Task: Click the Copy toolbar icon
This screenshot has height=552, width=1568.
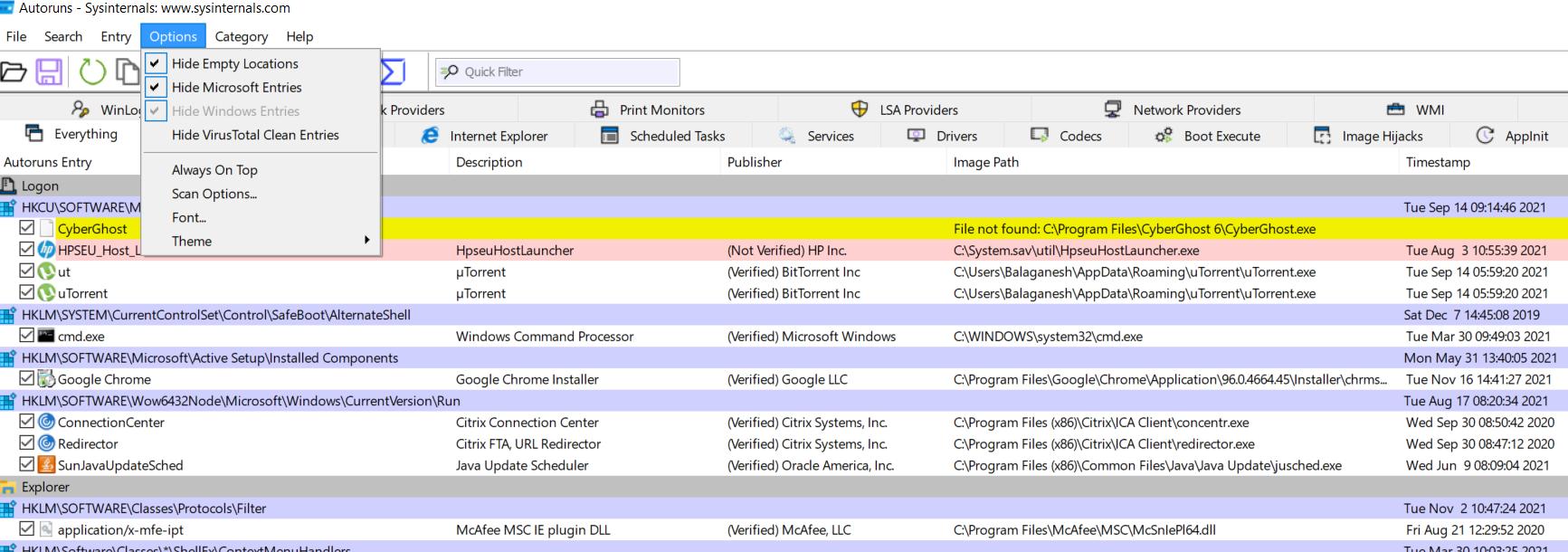Action: click(x=128, y=71)
